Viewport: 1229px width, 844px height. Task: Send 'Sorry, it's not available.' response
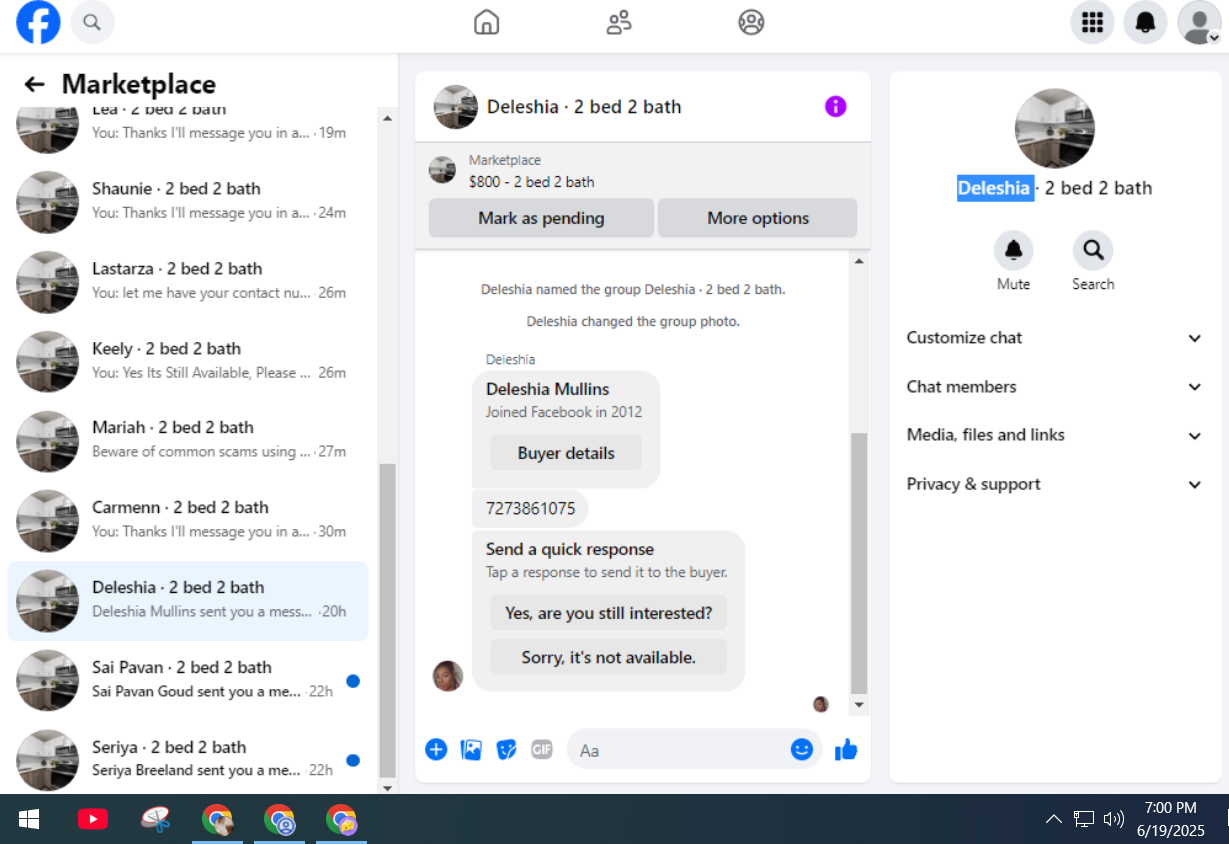click(x=608, y=657)
